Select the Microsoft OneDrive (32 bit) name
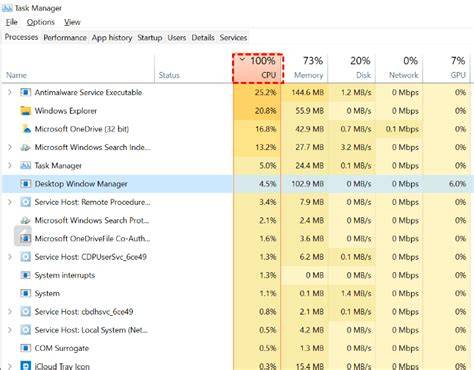The image size is (474, 370). tap(82, 129)
